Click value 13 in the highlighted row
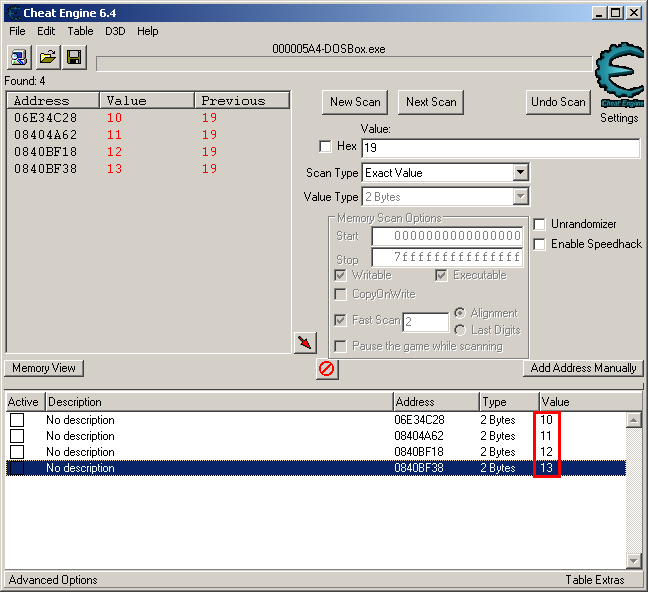The image size is (648, 592). (x=546, y=468)
